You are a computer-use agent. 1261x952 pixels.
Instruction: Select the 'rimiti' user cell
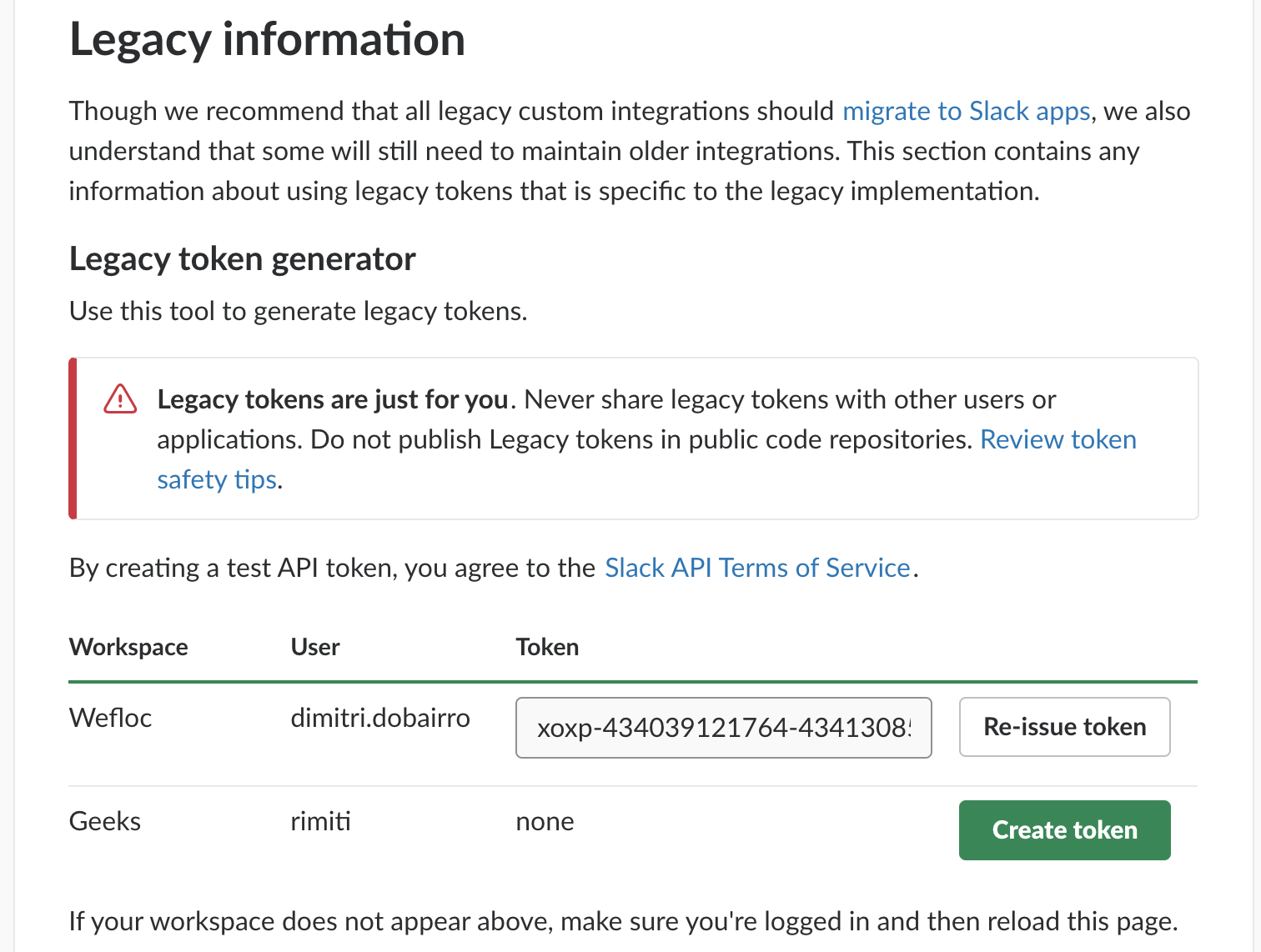[x=320, y=821]
